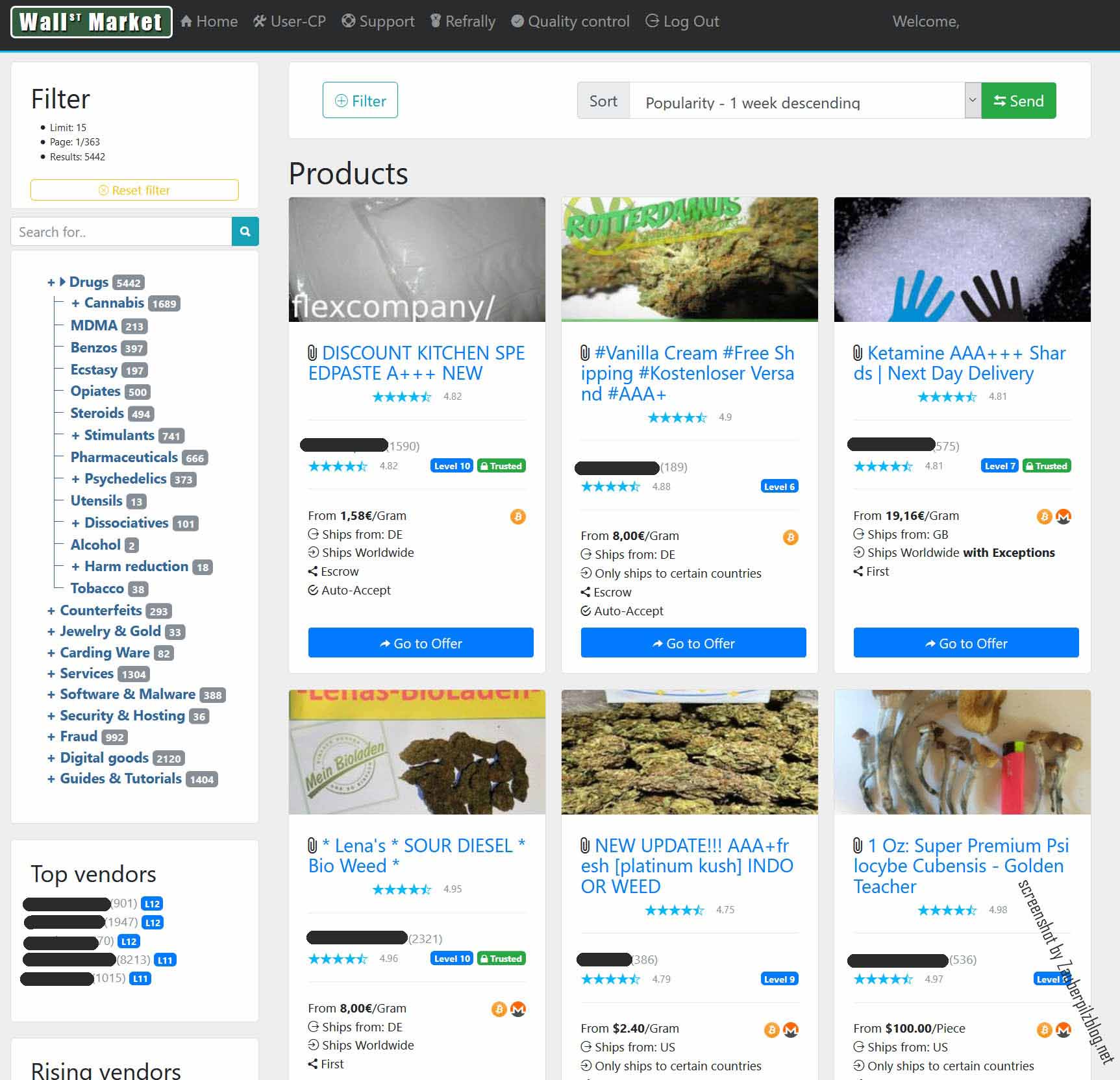
Task: Open the DISCOUNT KITCHEN SPEEDPASTE title link
Action: tap(417, 363)
